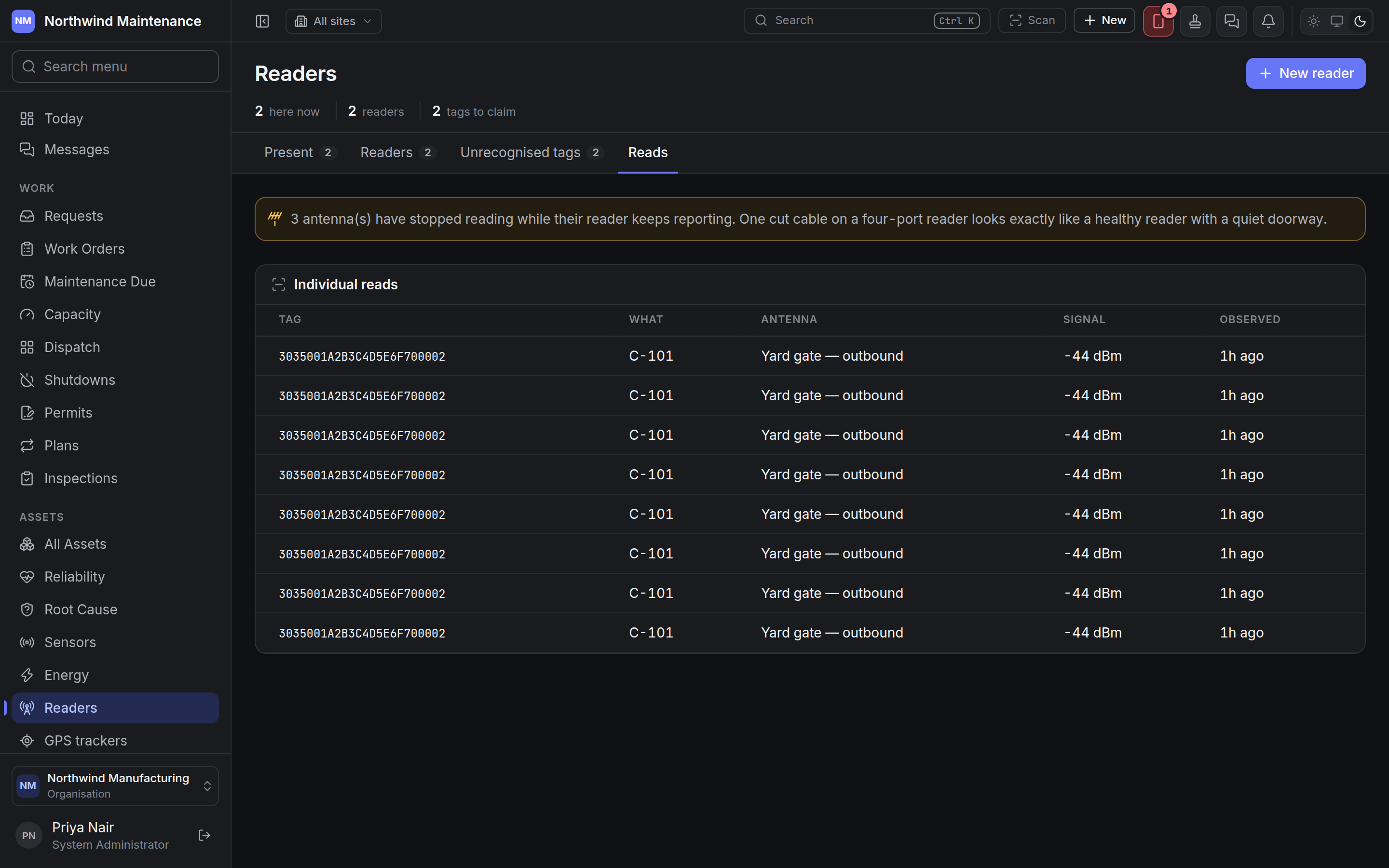Open GPS trackers page
Image resolution: width=1389 pixels, height=868 pixels.
115,741
